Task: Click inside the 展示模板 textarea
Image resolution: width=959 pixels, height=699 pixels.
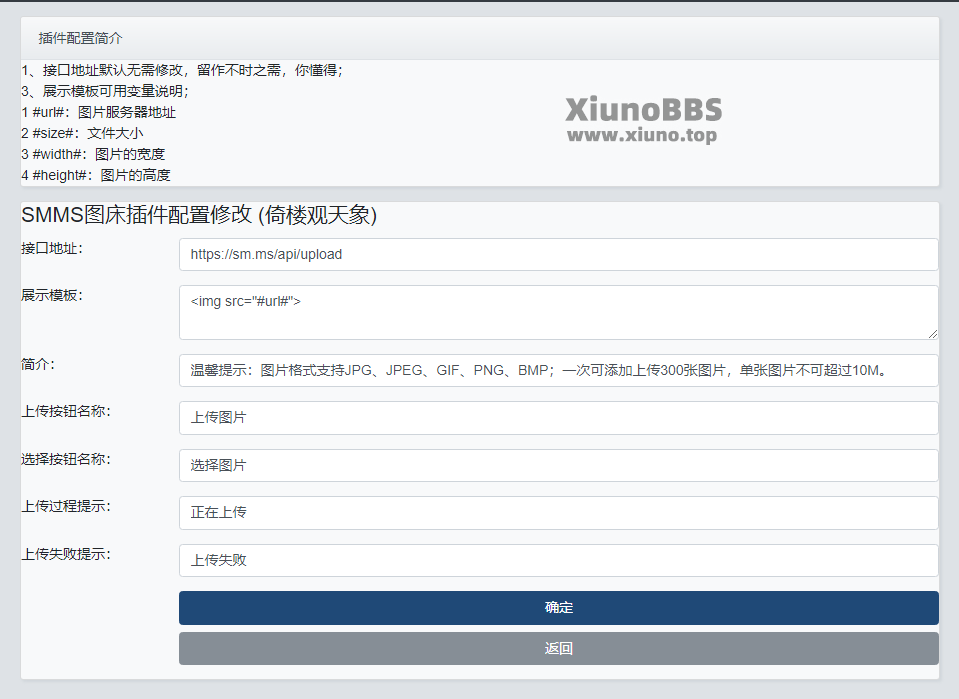Action: tap(558, 313)
